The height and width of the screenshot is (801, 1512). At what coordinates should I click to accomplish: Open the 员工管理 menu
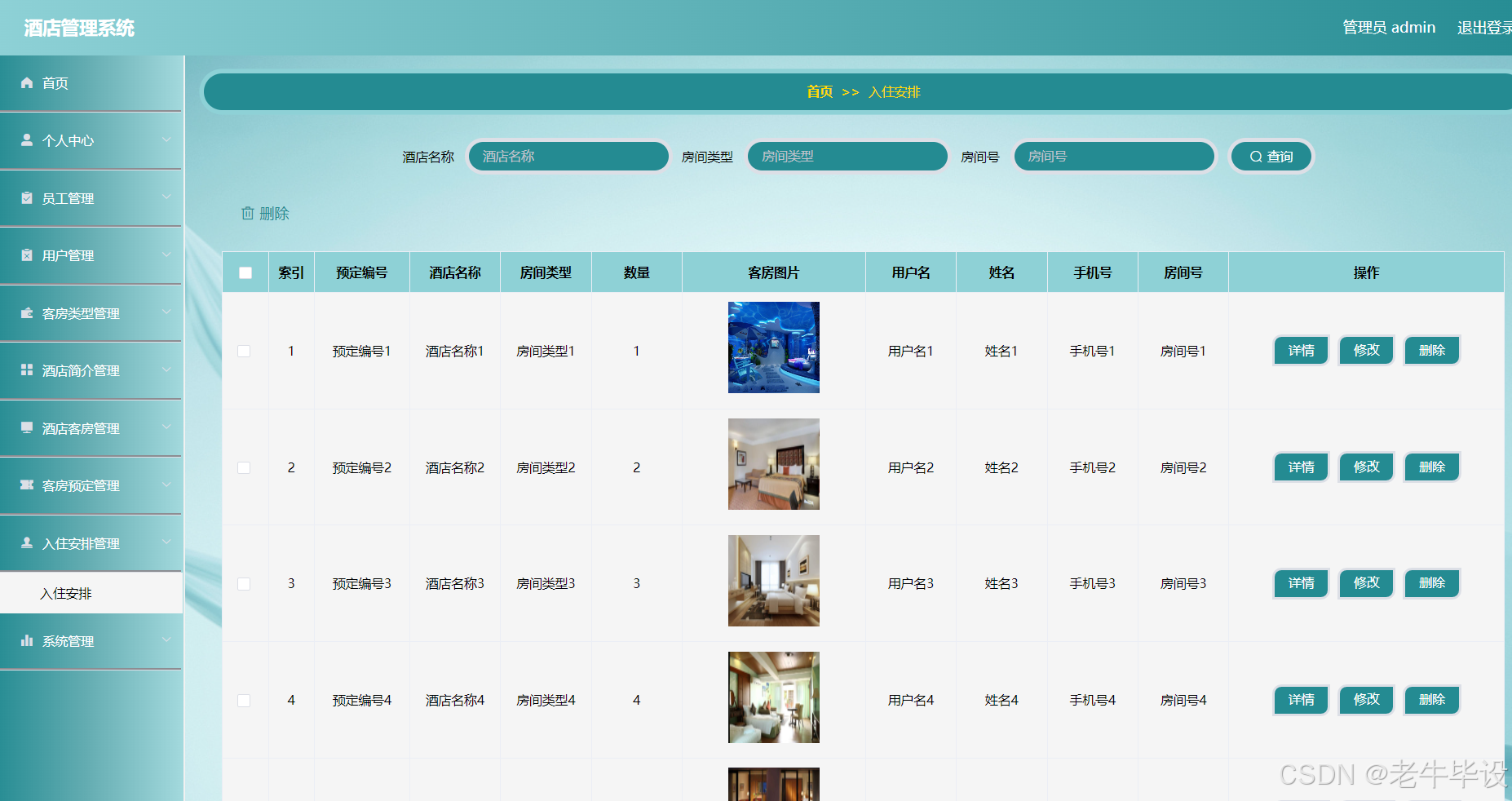91,198
